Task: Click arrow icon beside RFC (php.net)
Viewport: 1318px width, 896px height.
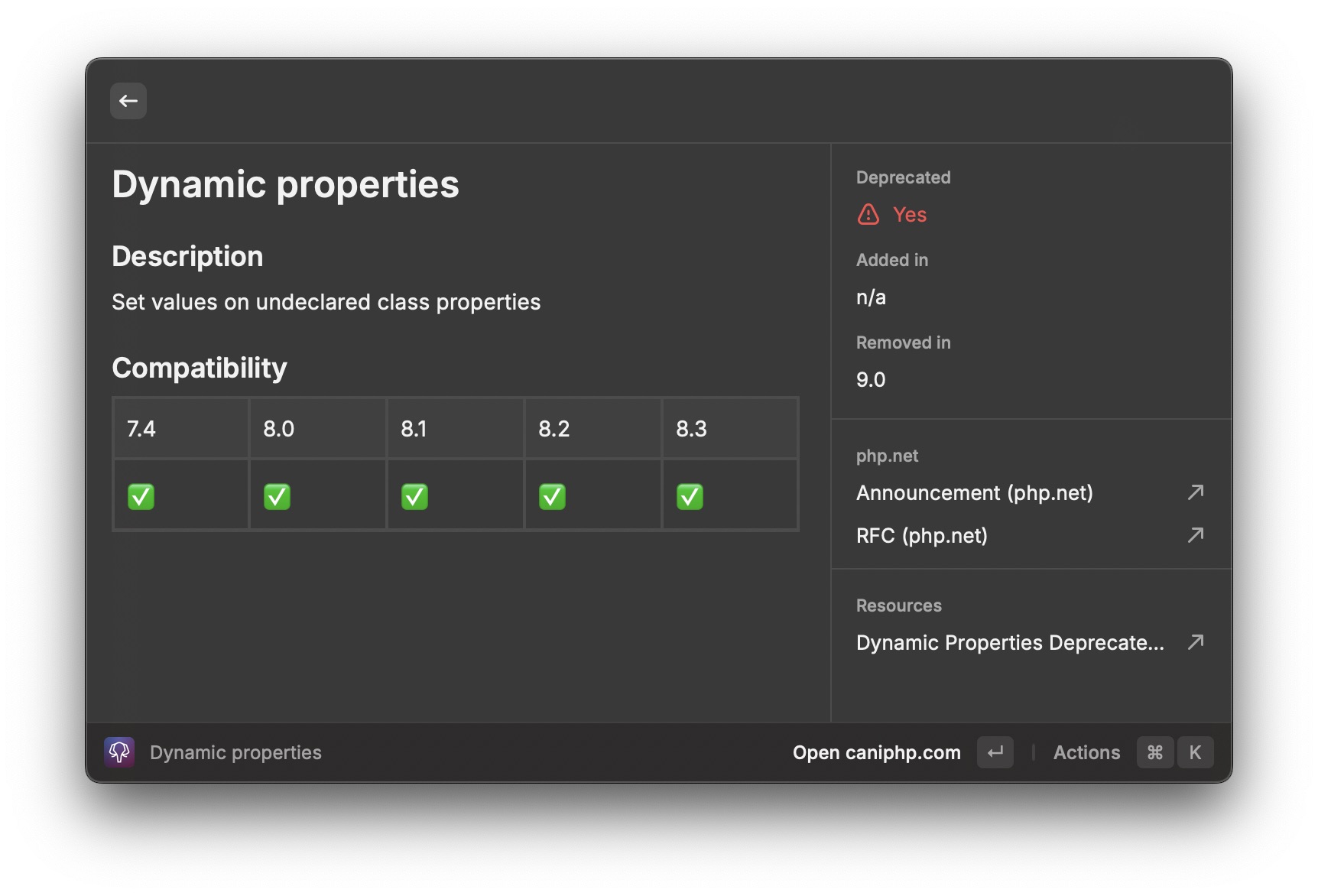Action: click(1196, 535)
